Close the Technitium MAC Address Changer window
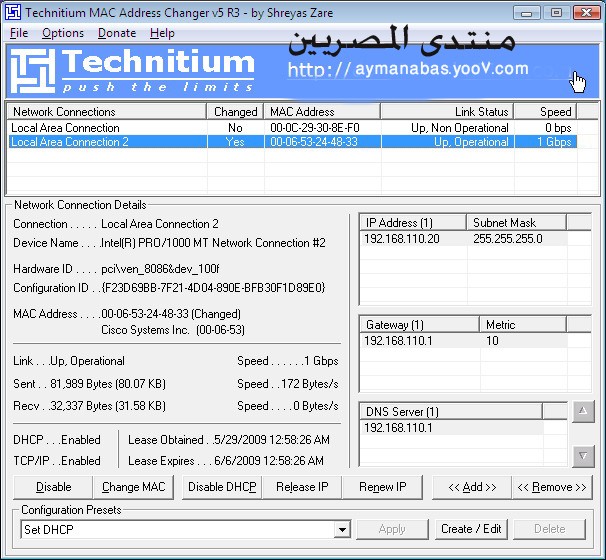This screenshot has width=606, height=560. pos(587,13)
